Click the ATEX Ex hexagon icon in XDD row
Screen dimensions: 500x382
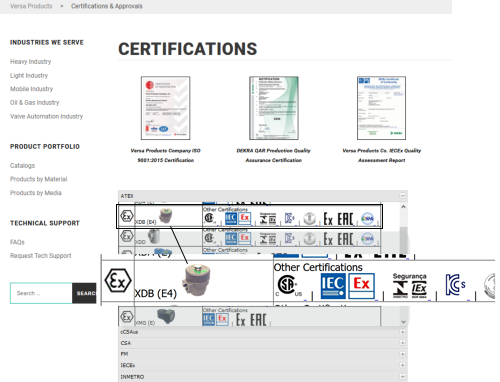(127, 236)
